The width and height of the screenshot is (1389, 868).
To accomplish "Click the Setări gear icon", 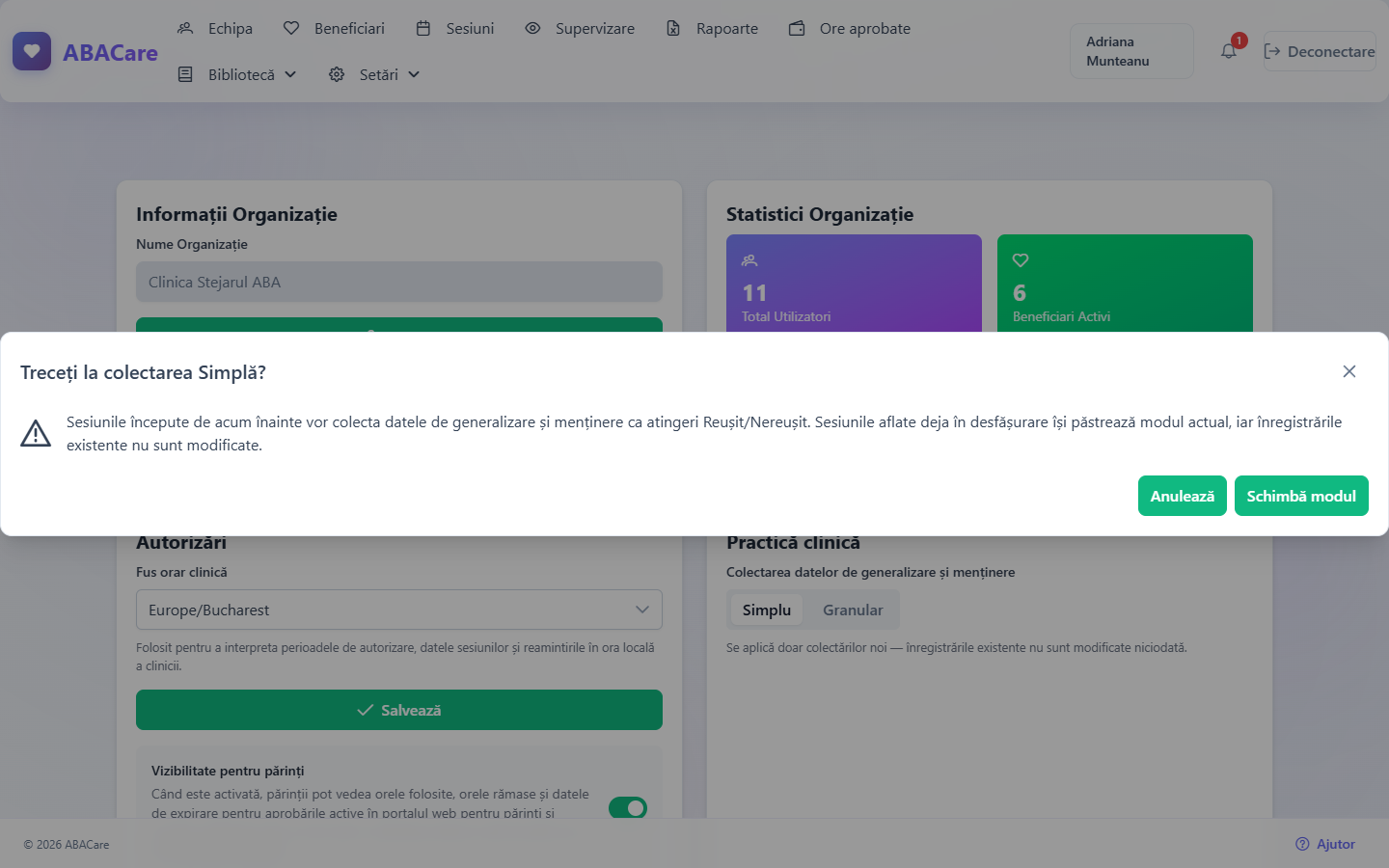I will pyautogui.click(x=337, y=74).
